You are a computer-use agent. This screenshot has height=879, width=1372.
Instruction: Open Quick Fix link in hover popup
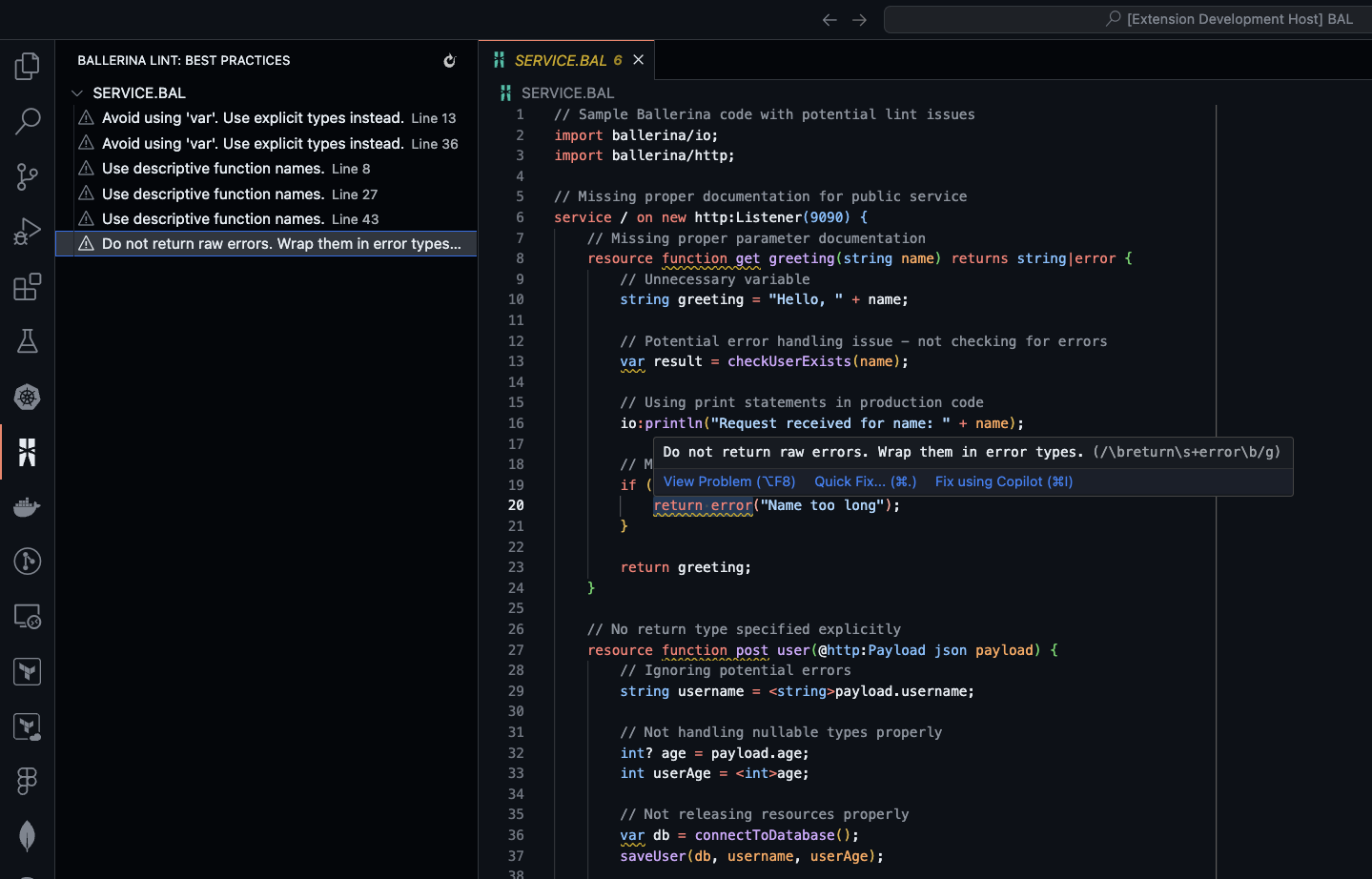866,481
